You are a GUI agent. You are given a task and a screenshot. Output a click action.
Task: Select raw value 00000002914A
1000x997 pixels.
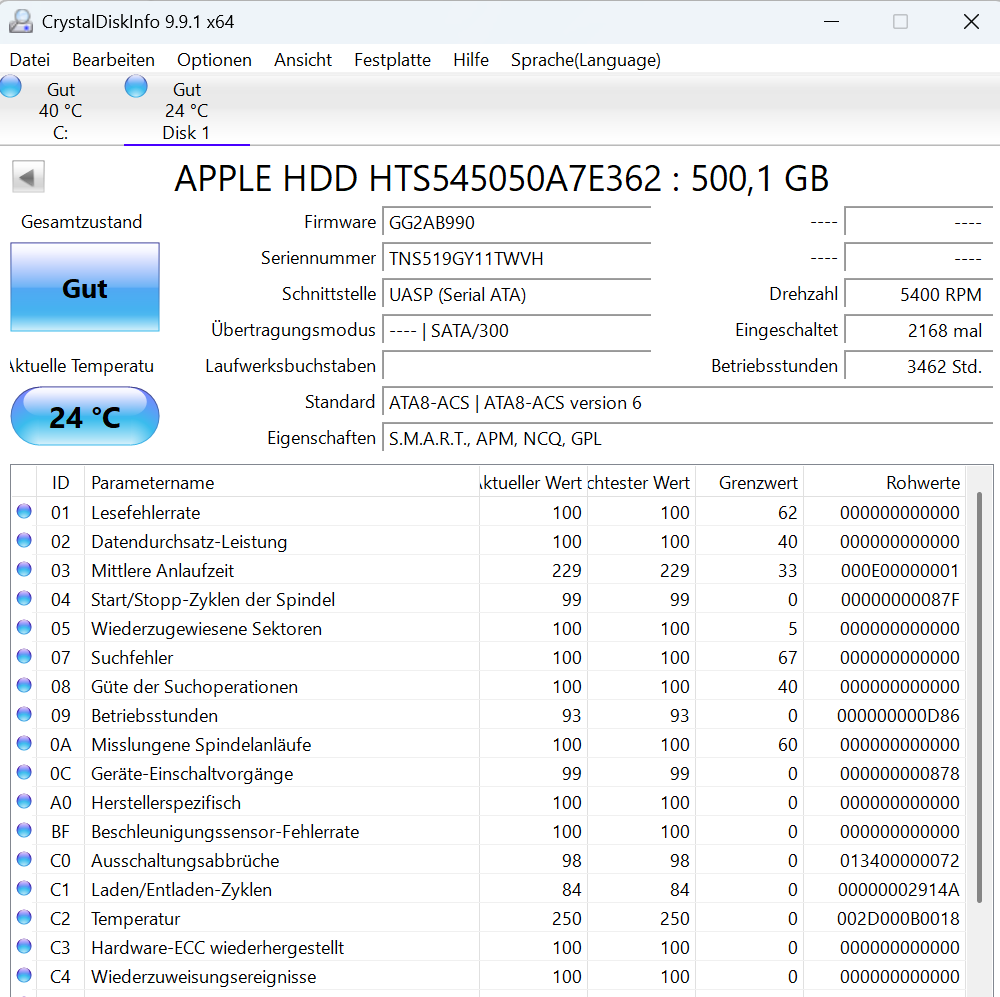tap(899, 890)
